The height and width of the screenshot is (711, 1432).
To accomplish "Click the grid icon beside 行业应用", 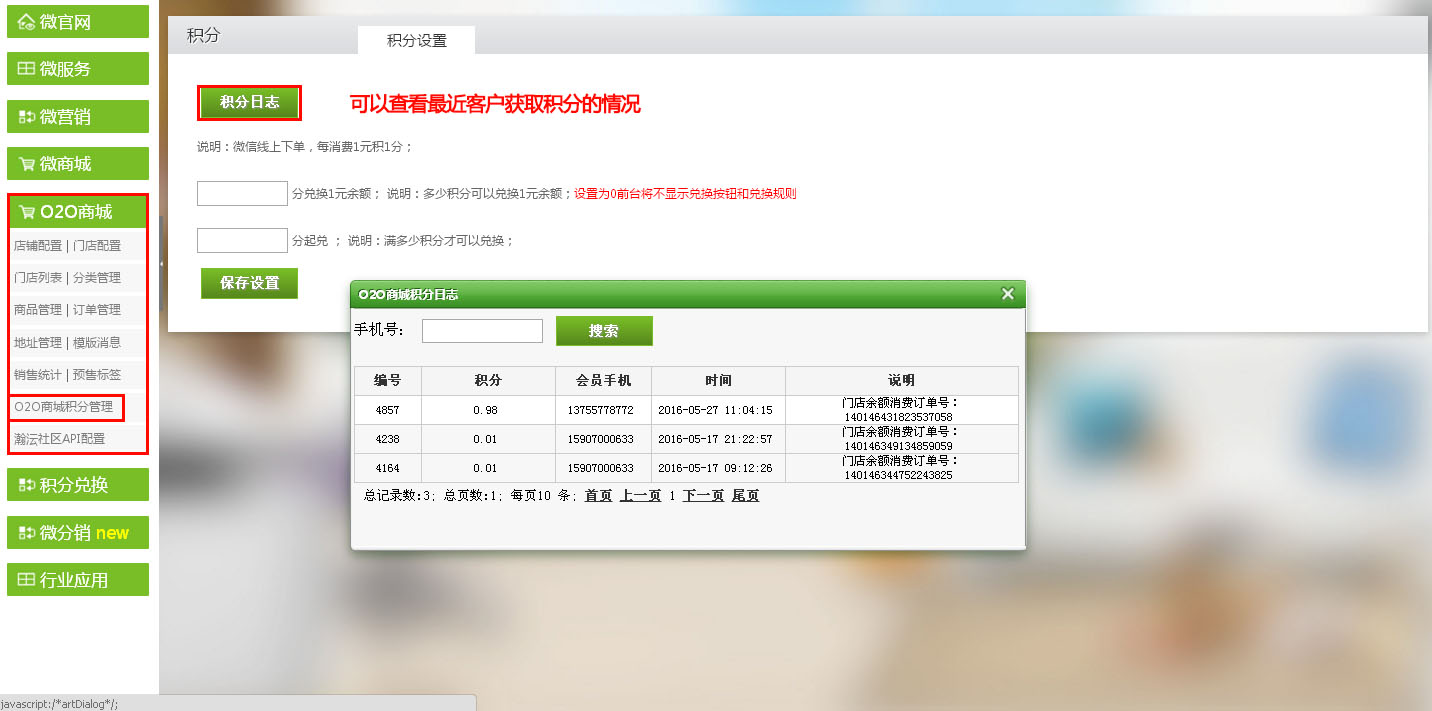I will pyautogui.click(x=26, y=580).
